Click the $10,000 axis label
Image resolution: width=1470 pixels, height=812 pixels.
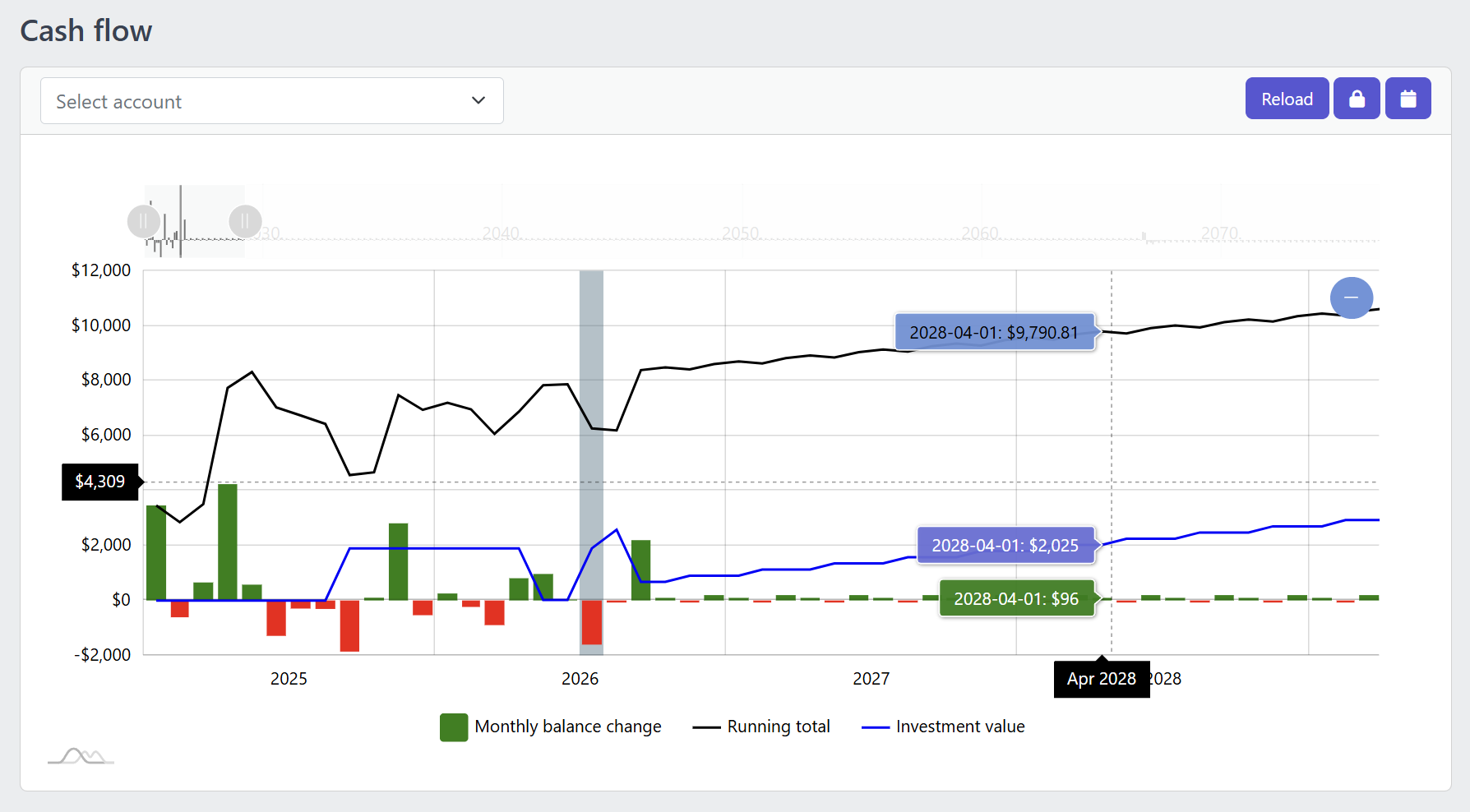tap(101, 325)
